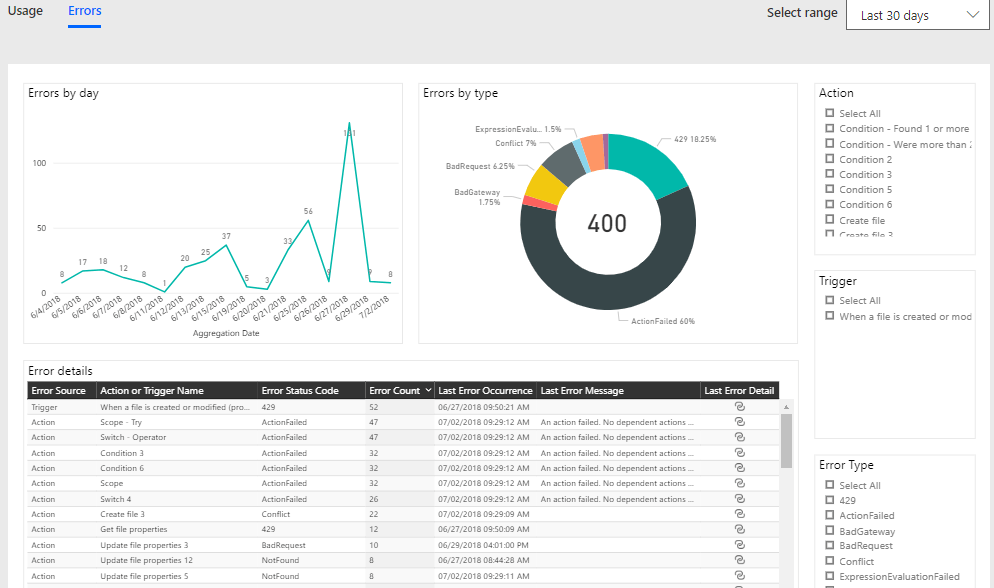
Task: Click the 'Conflict' status code cell in table
Action: (276, 514)
